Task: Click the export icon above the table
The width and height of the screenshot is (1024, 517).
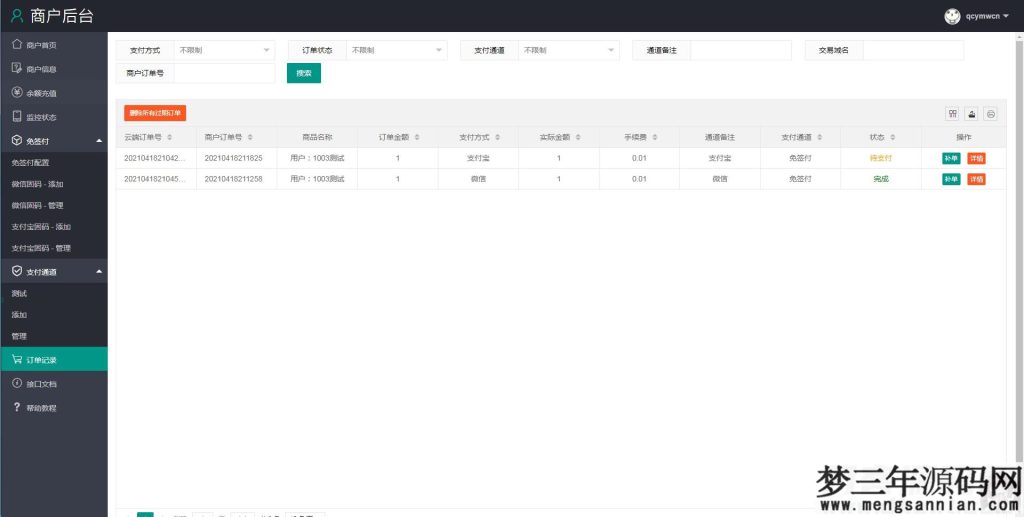Action: (972, 114)
